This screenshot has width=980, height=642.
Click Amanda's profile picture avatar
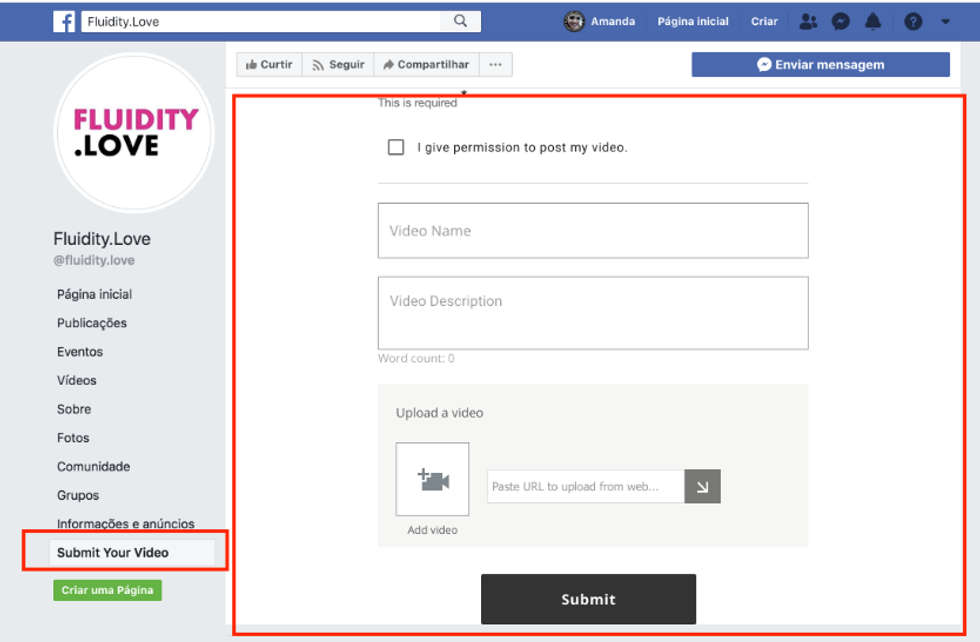coord(574,21)
